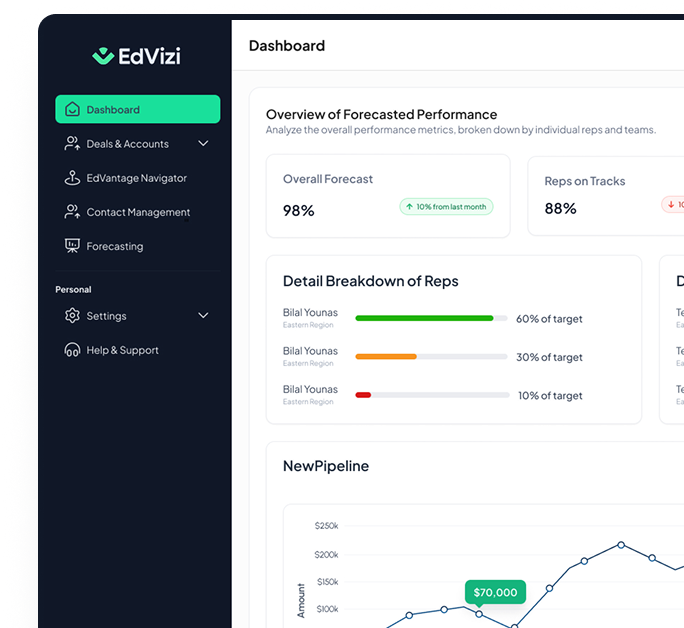
Task: Click the EdVantage Navigator joystick icon
Action: pos(72,178)
